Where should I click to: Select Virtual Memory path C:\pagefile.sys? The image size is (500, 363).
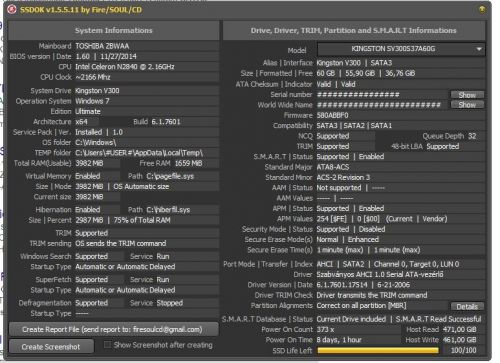point(170,176)
